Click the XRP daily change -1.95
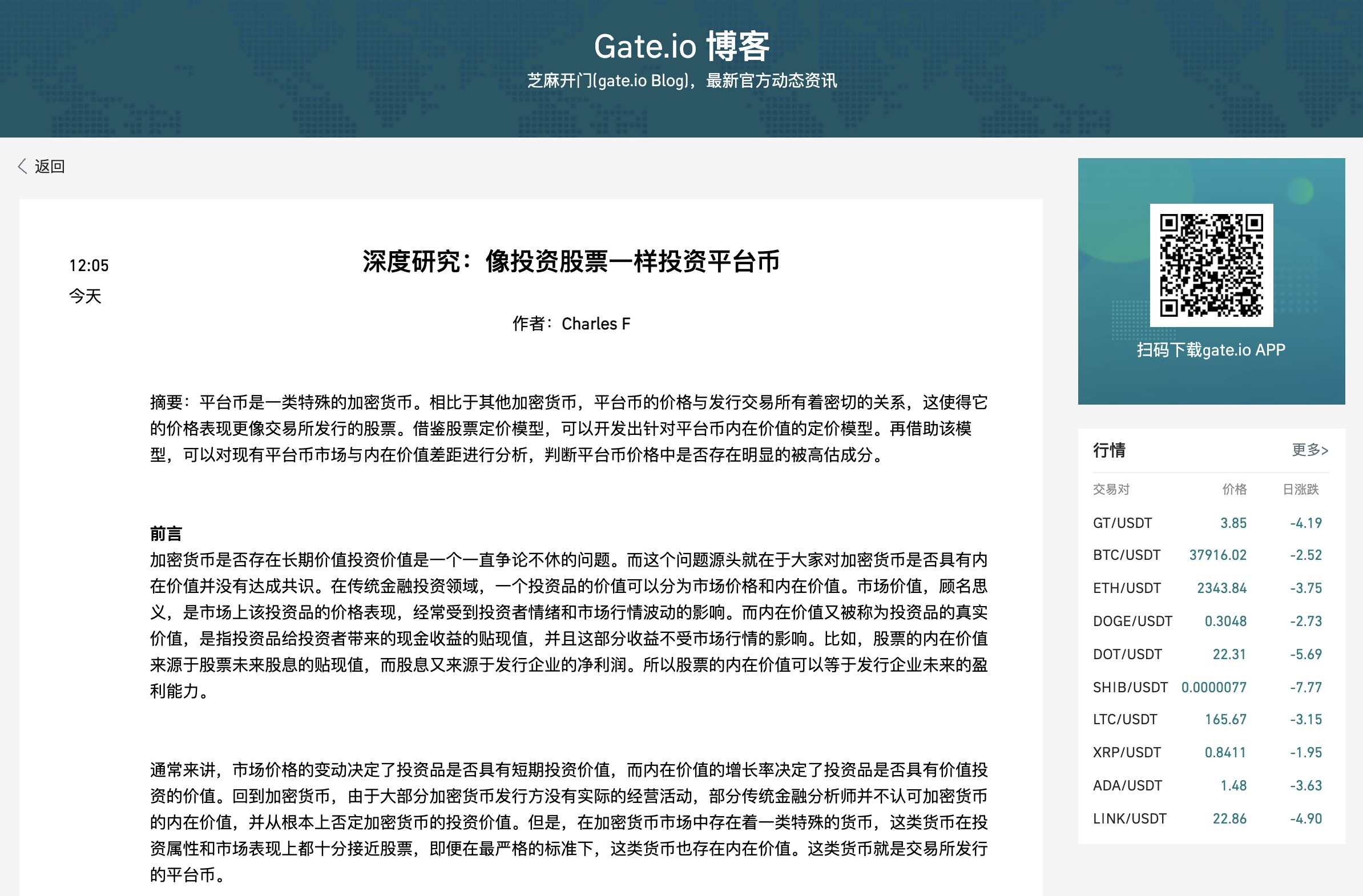 1306,752
